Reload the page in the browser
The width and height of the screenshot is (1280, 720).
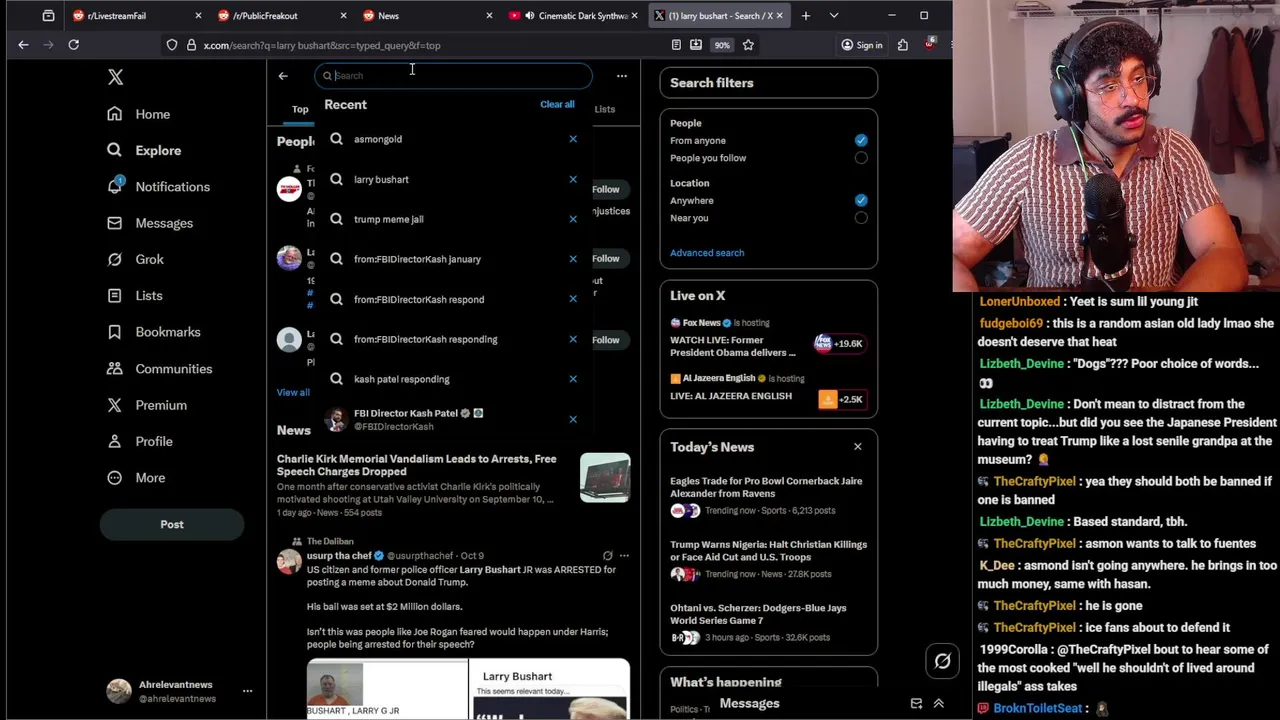[x=73, y=45]
